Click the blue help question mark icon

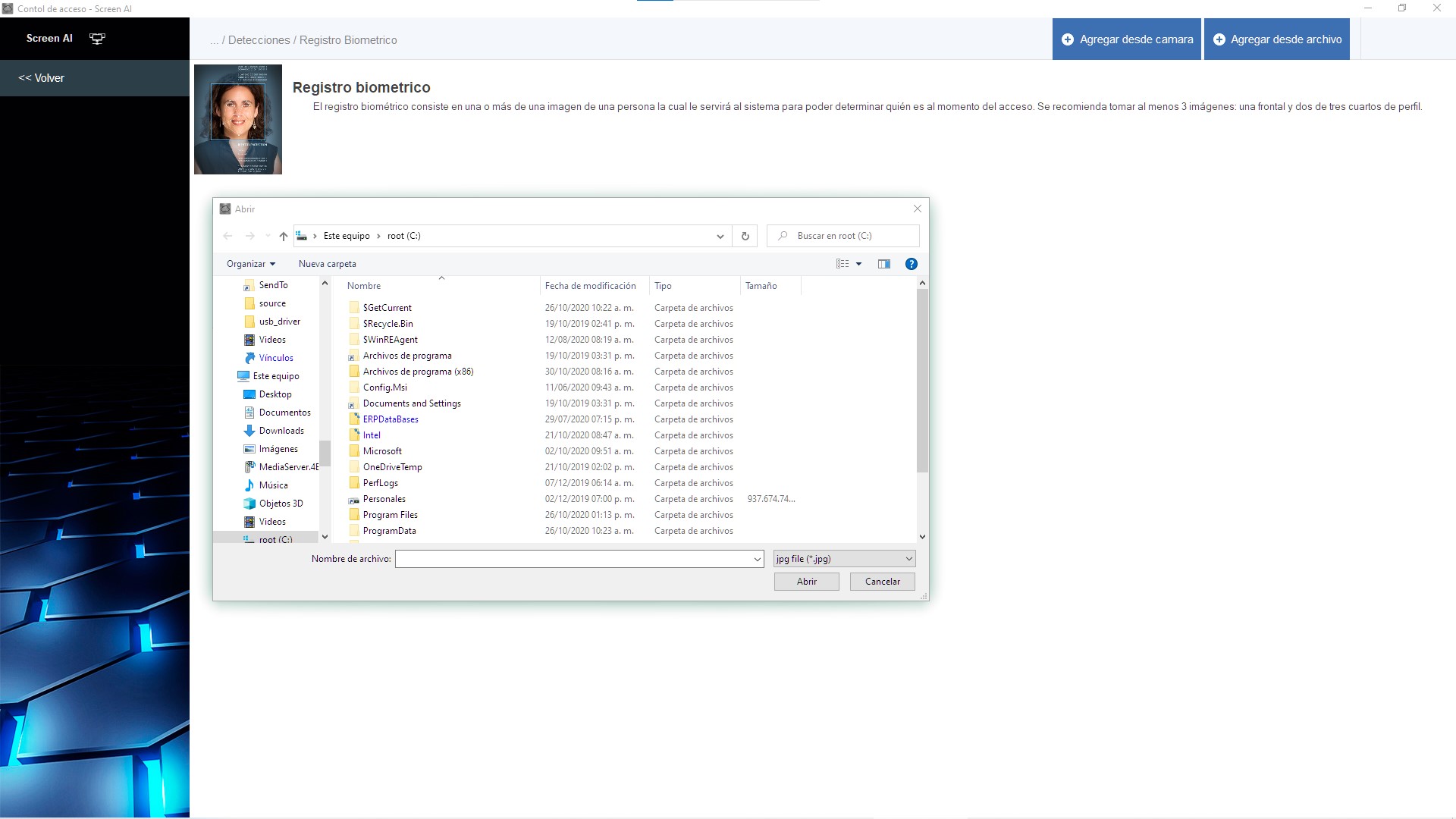[911, 264]
